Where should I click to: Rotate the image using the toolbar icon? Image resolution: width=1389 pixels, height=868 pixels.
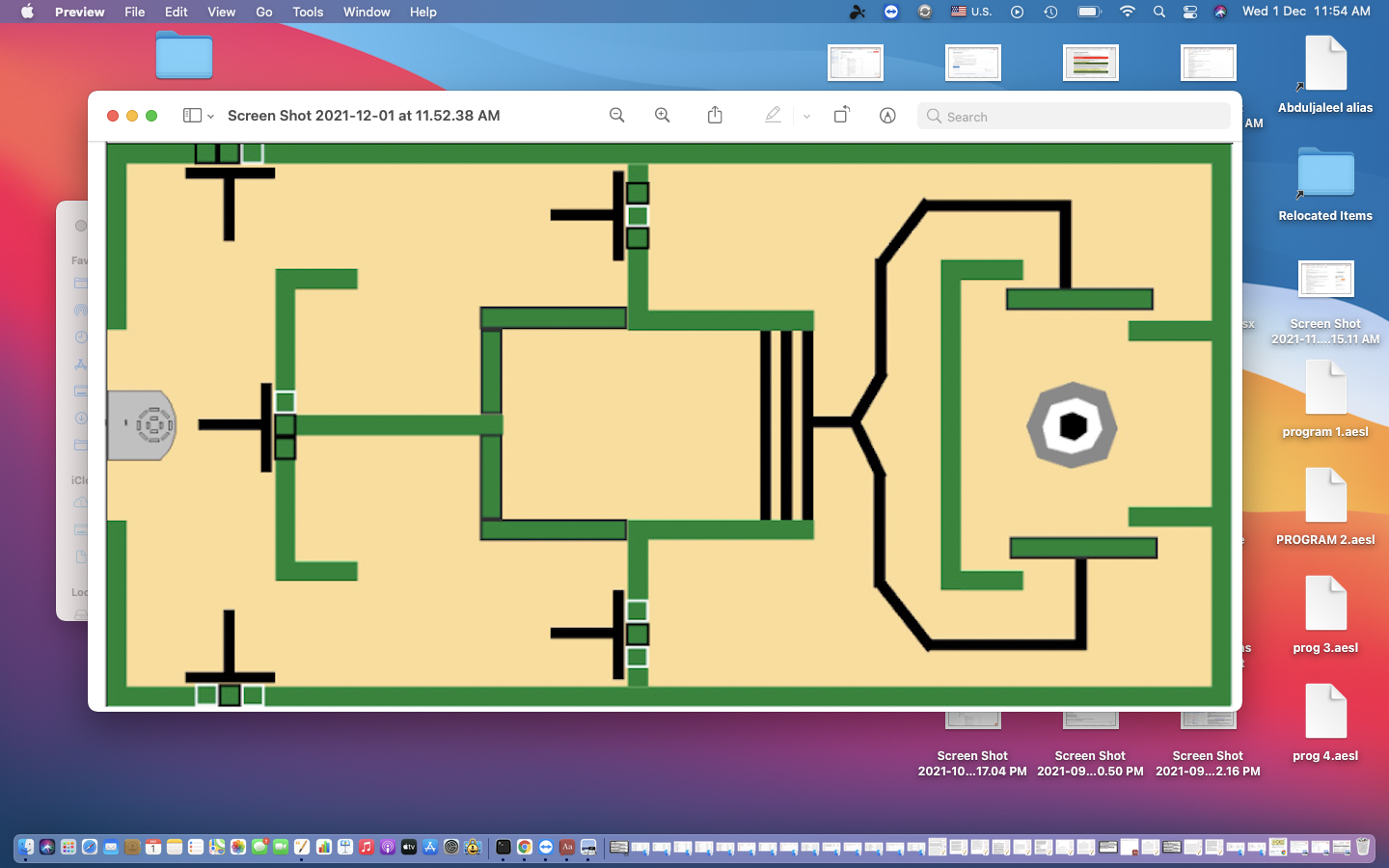point(840,115)
